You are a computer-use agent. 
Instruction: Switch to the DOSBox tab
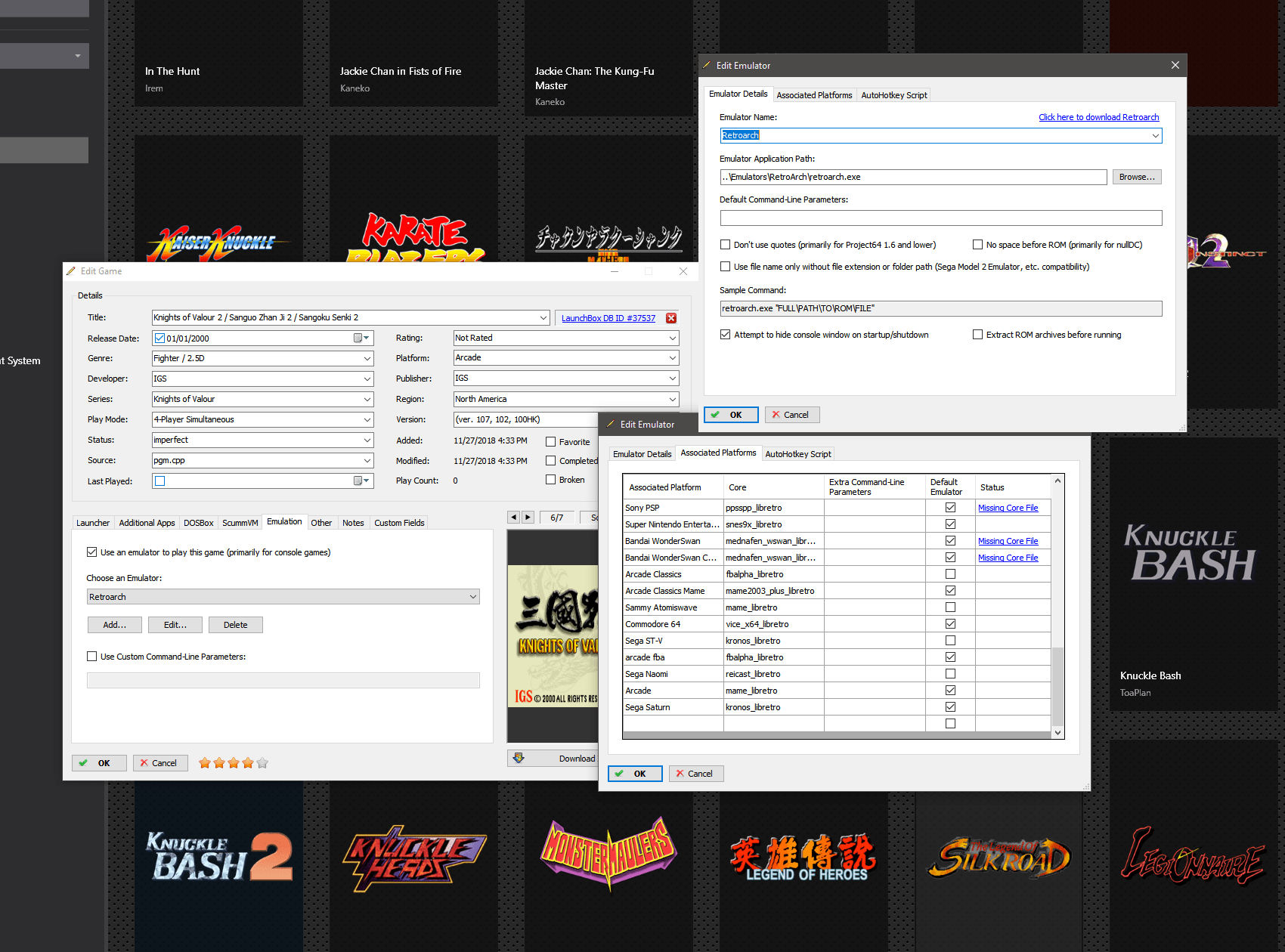pos(199,523)
